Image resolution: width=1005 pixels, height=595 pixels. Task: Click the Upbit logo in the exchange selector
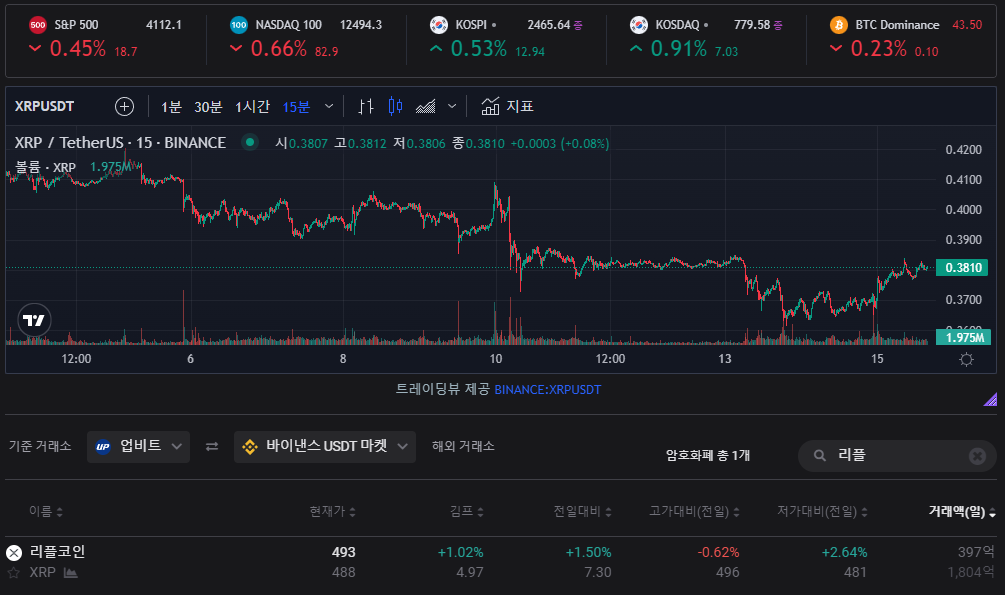(103, 447)
